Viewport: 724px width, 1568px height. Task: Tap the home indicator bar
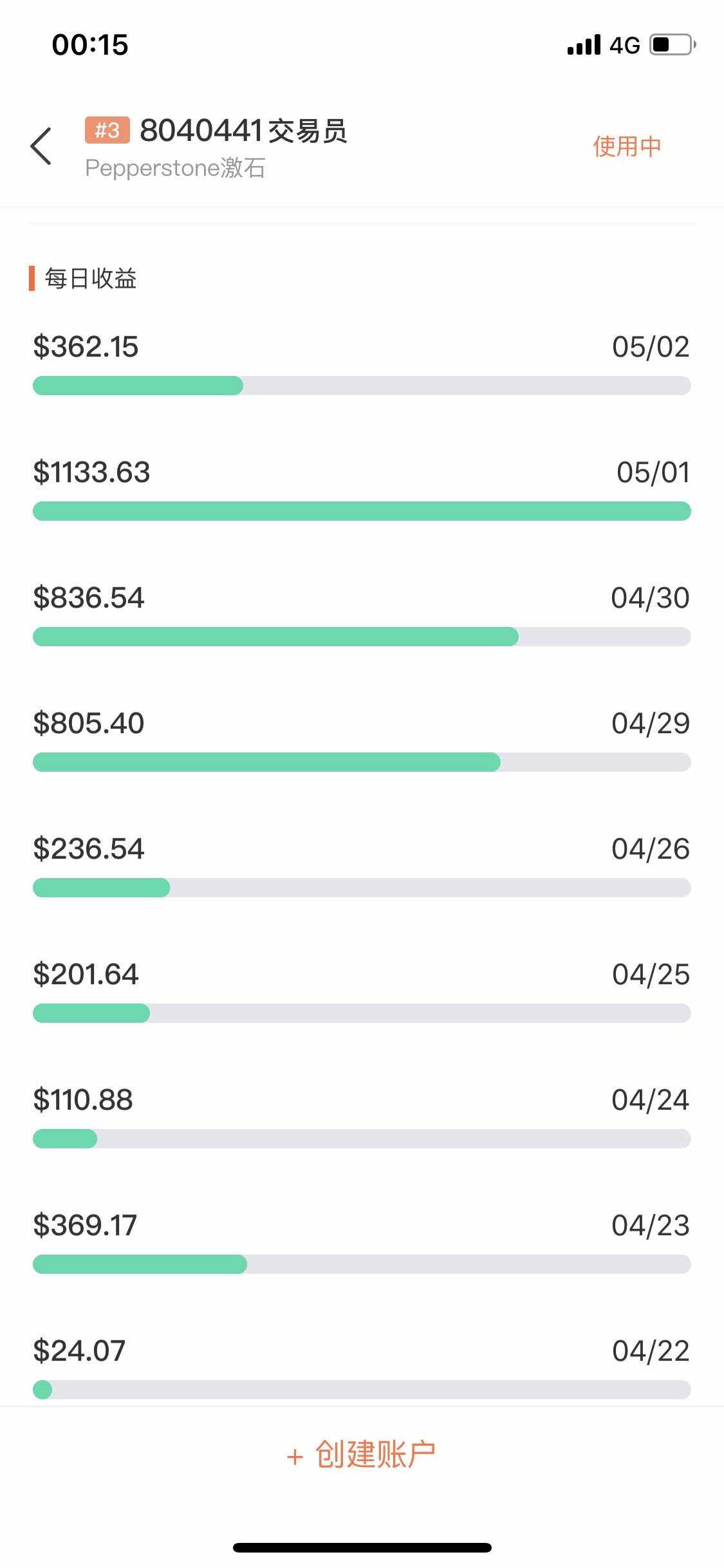tap(362, 1547)
